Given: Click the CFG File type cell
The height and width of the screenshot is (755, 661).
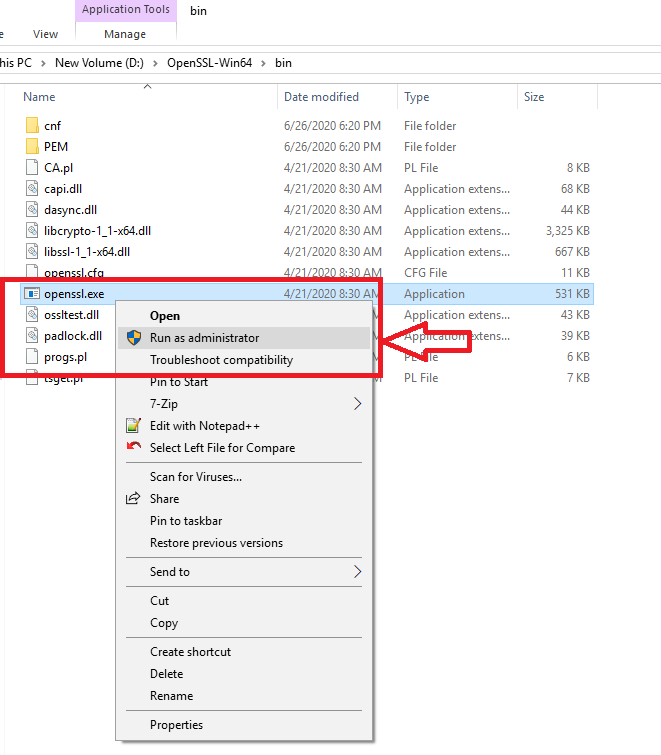Looking at the screenshot, I should [426, 273].
